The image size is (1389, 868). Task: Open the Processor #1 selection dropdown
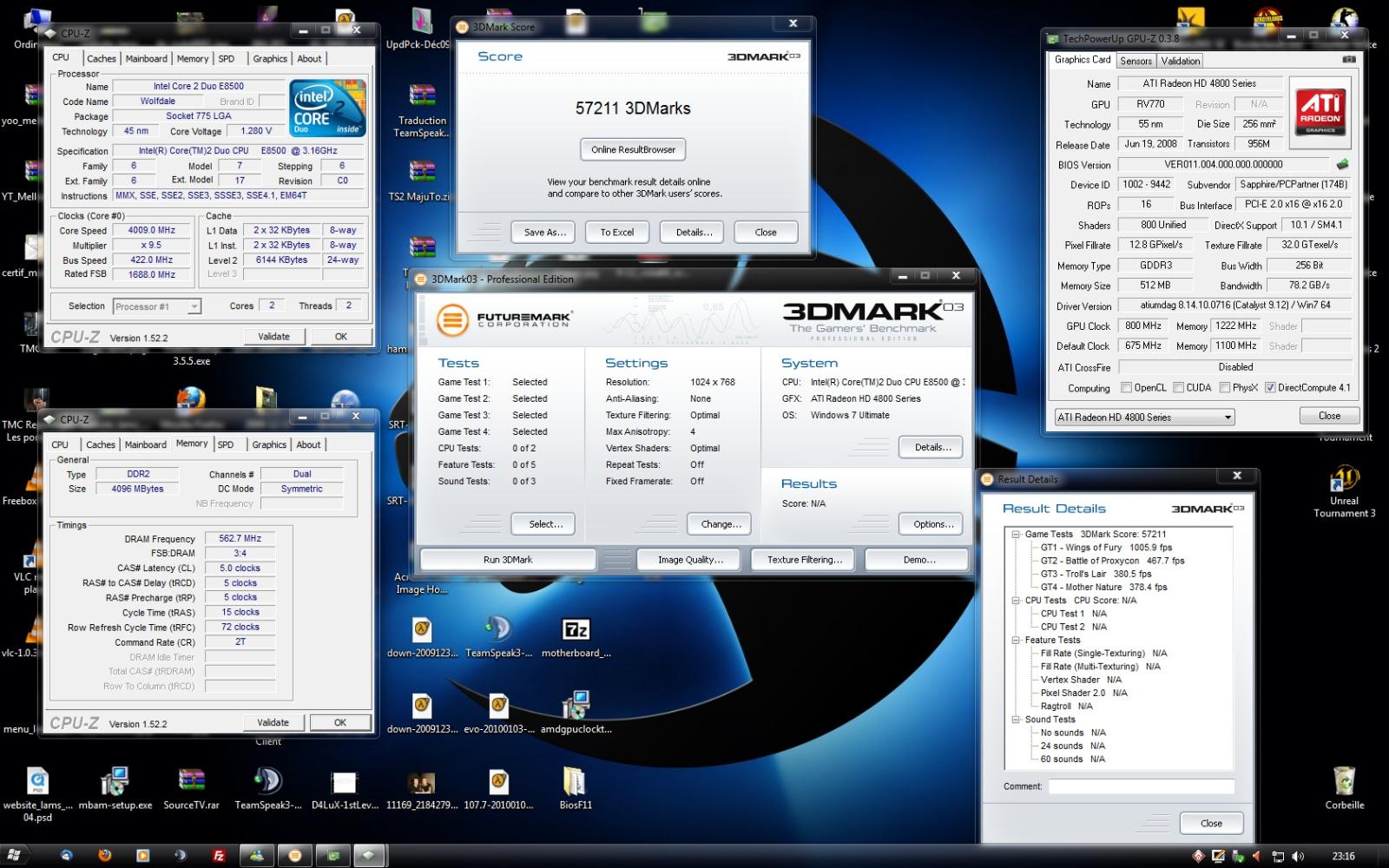(157, 306)
